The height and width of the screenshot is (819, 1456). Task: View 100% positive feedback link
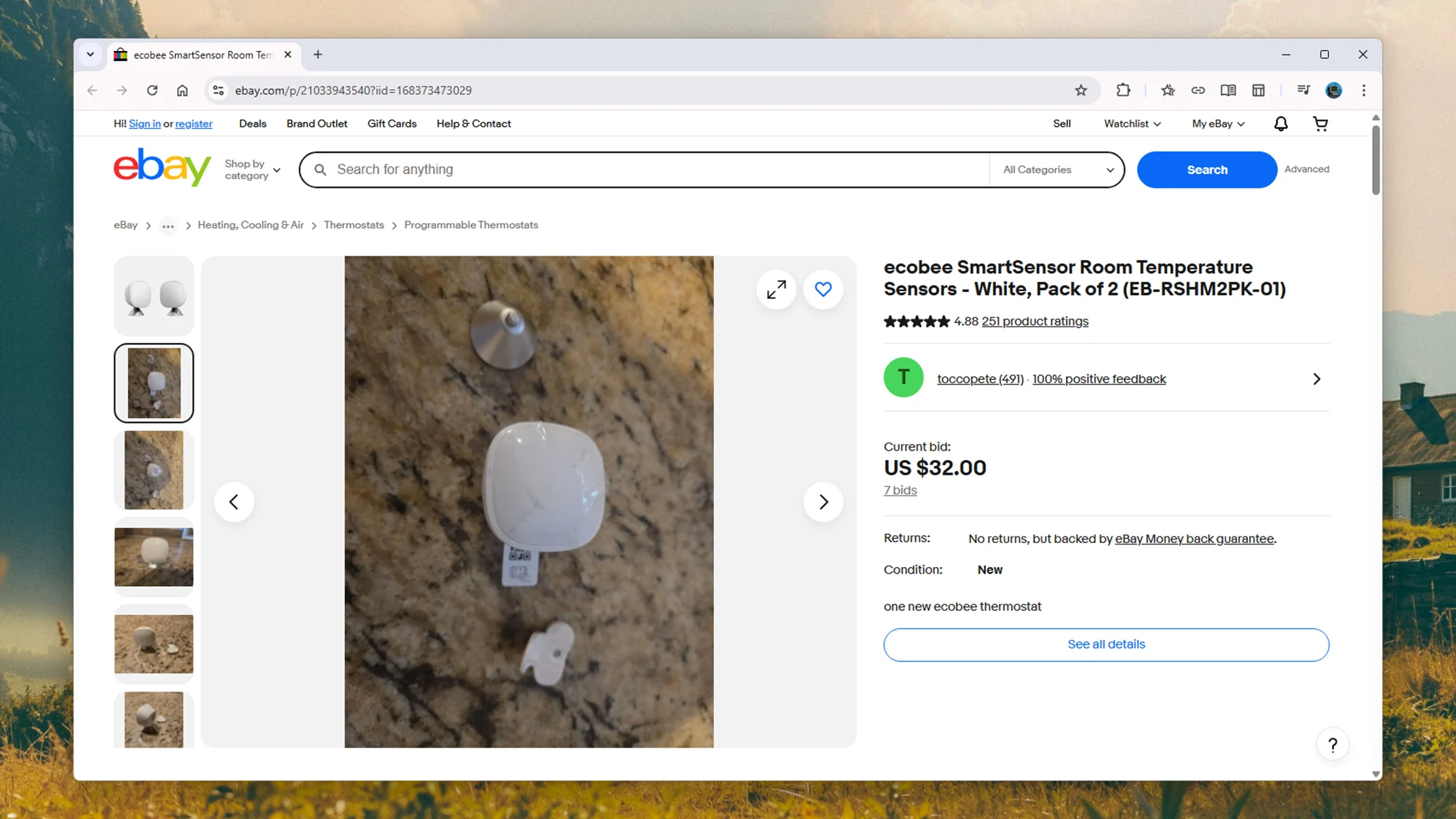[1099, 379]
